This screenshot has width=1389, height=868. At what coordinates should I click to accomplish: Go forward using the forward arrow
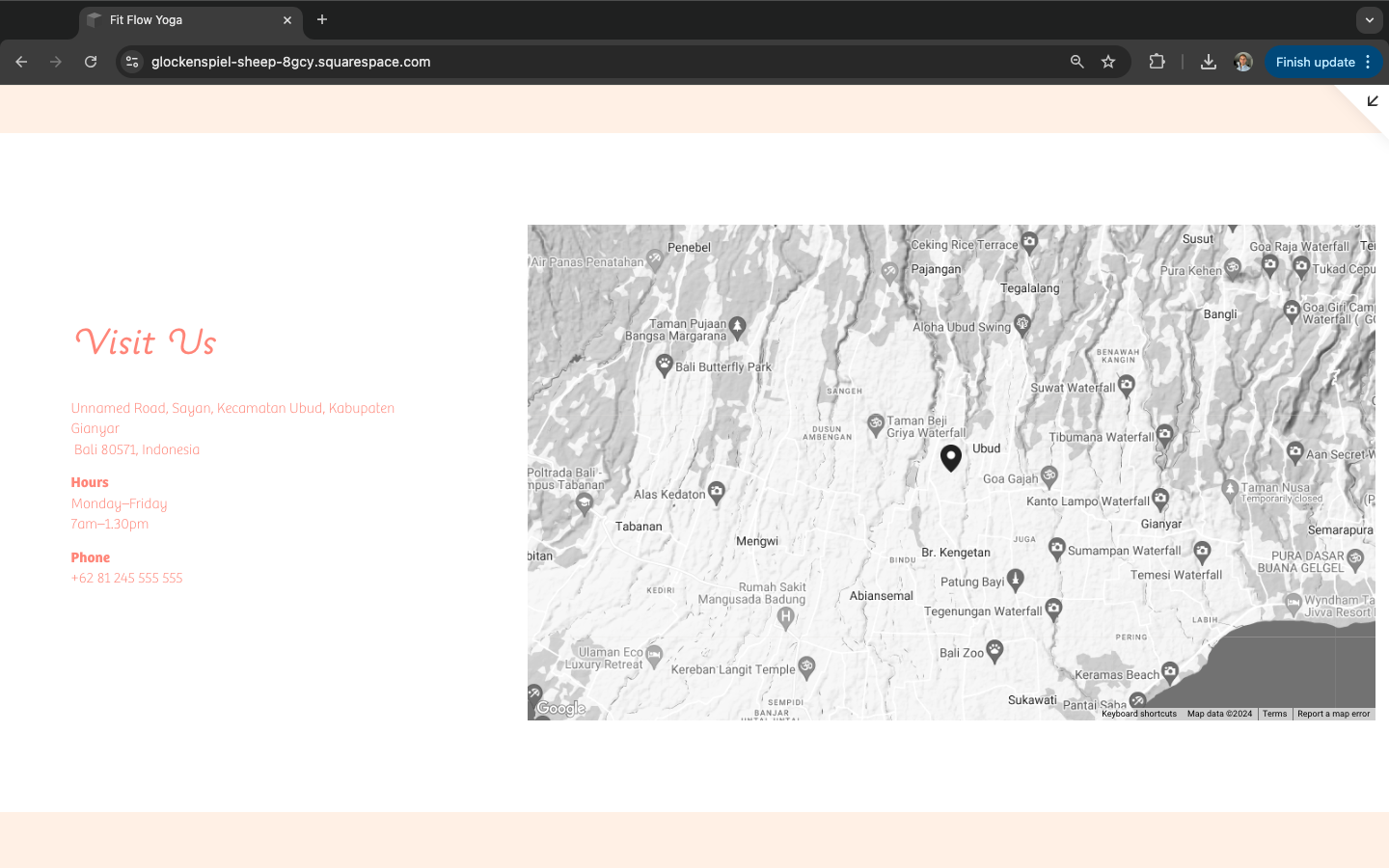click(x=56, y=62)
